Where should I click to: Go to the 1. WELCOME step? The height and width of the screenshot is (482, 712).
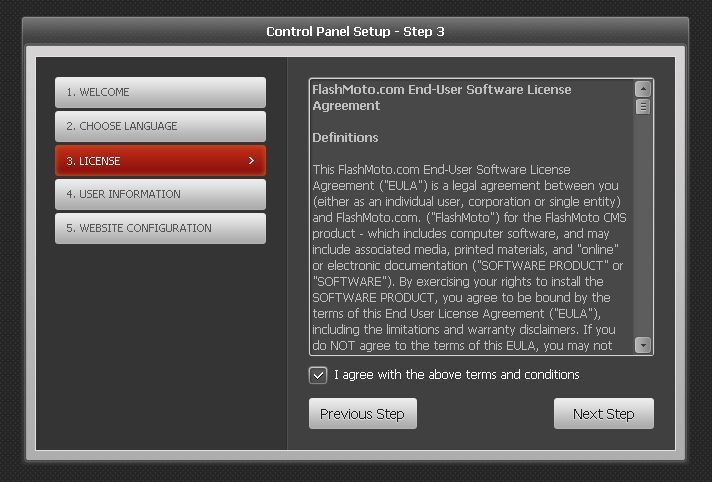pos(160,92)
